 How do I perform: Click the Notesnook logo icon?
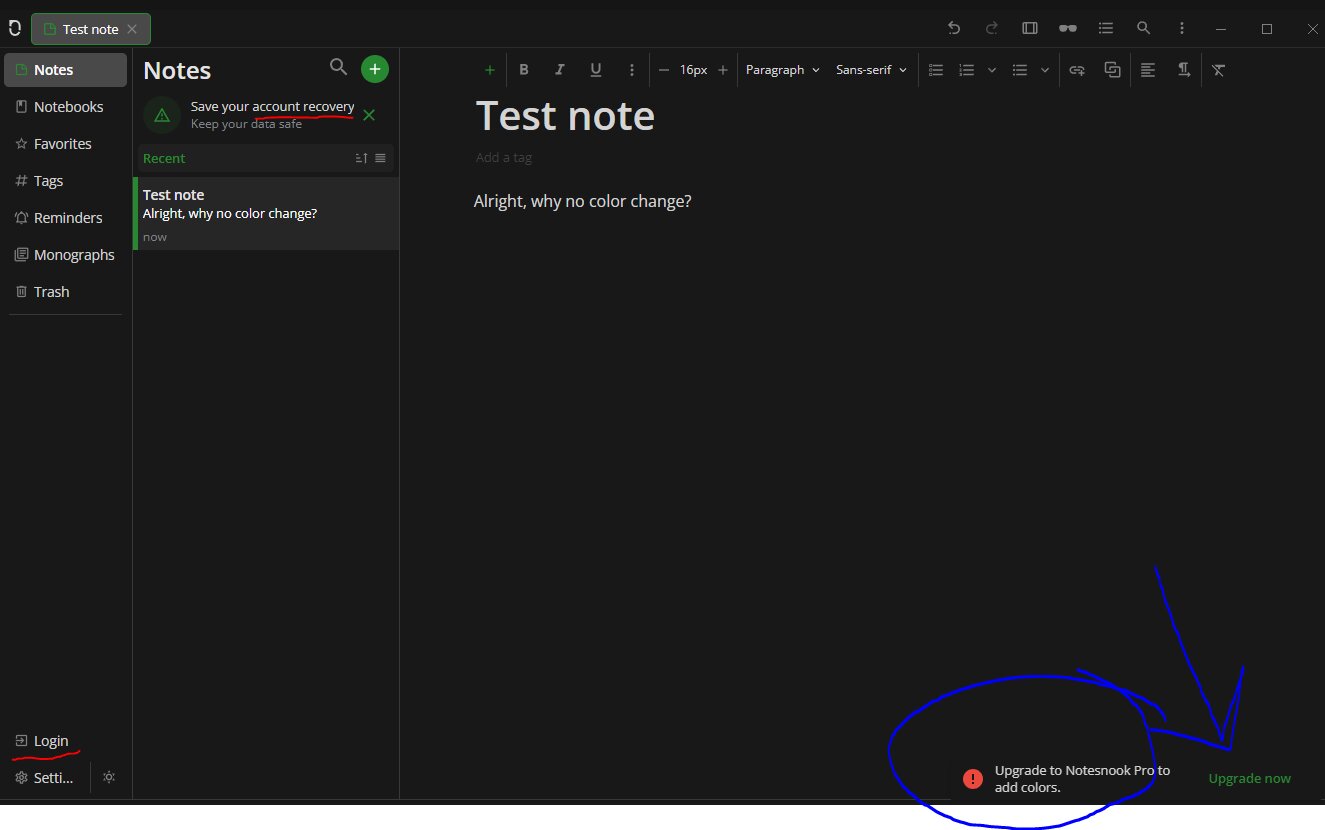pyautogui.click(x=15, y=28)
